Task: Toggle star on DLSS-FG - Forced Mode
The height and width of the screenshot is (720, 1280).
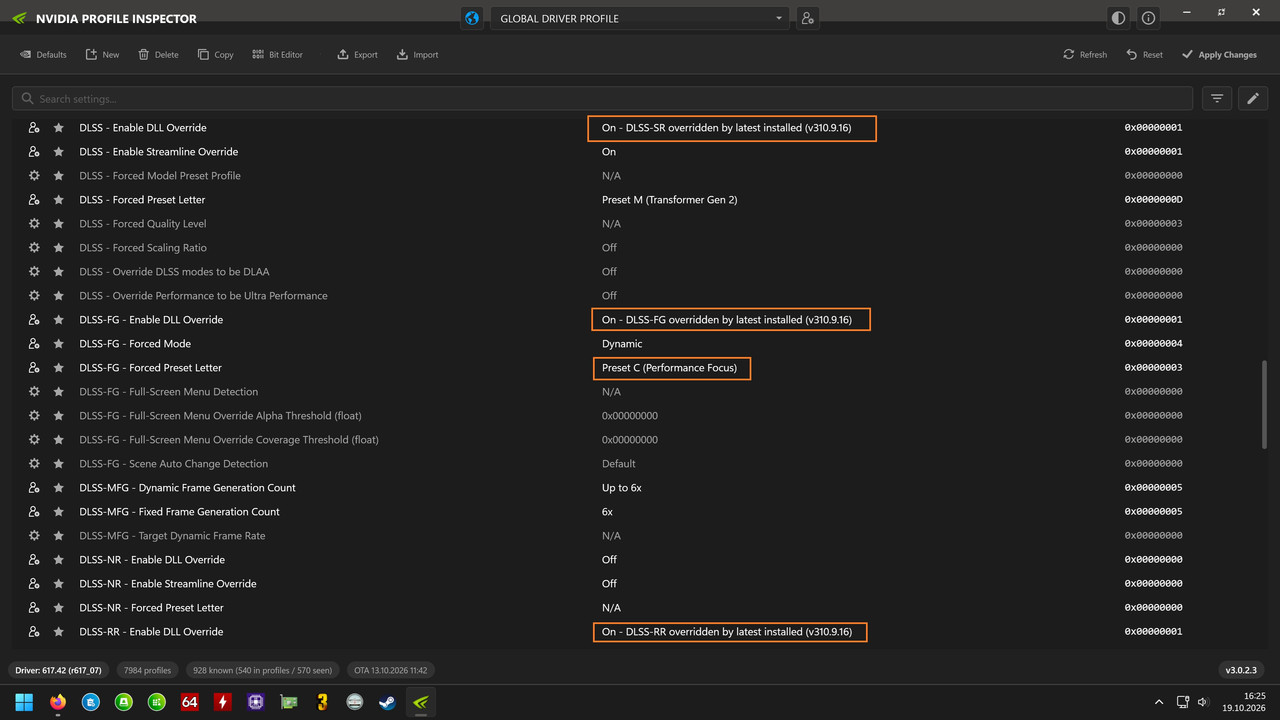Action: [58, 344]
